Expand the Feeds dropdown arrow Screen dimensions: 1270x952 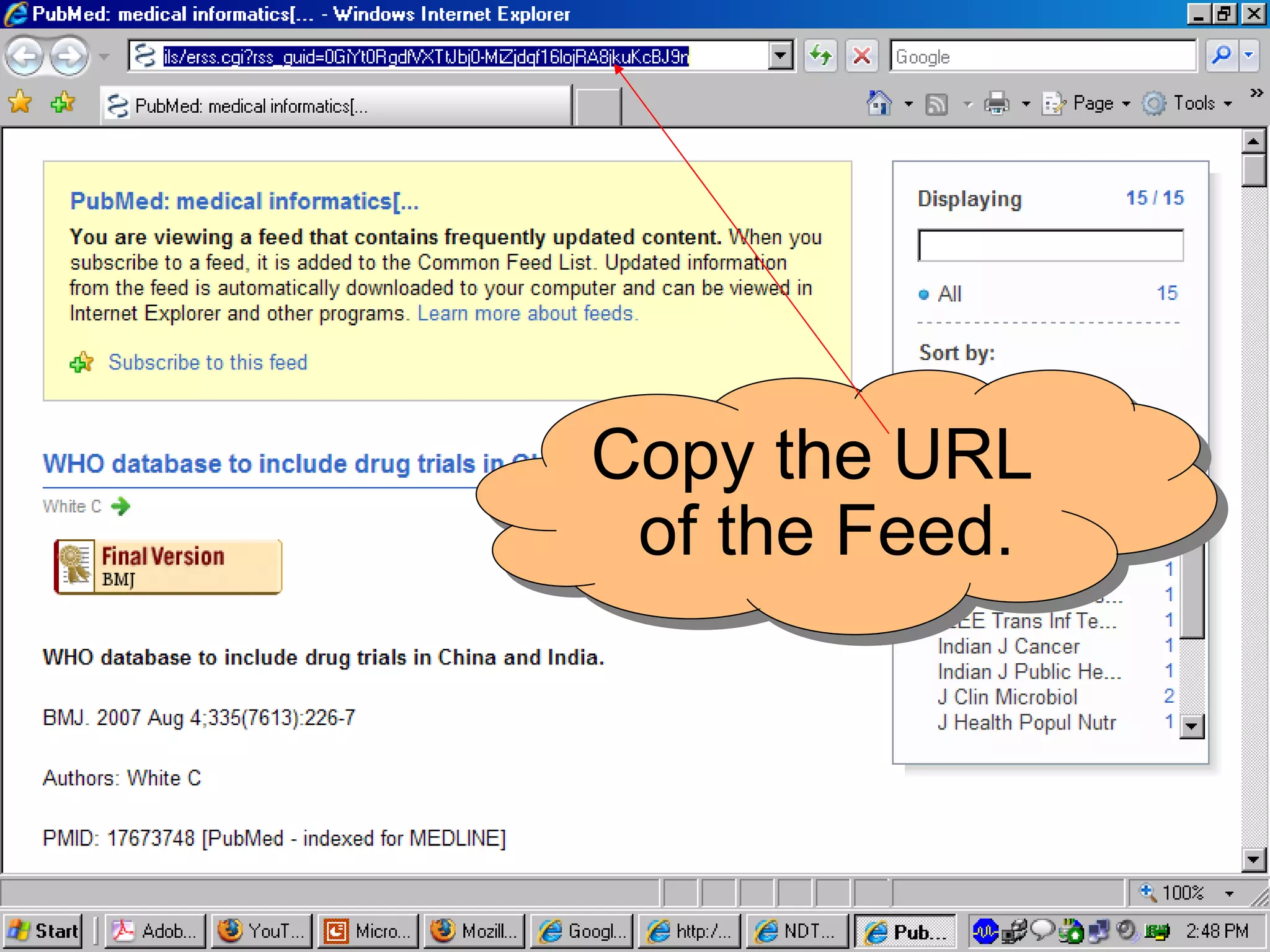967,104
